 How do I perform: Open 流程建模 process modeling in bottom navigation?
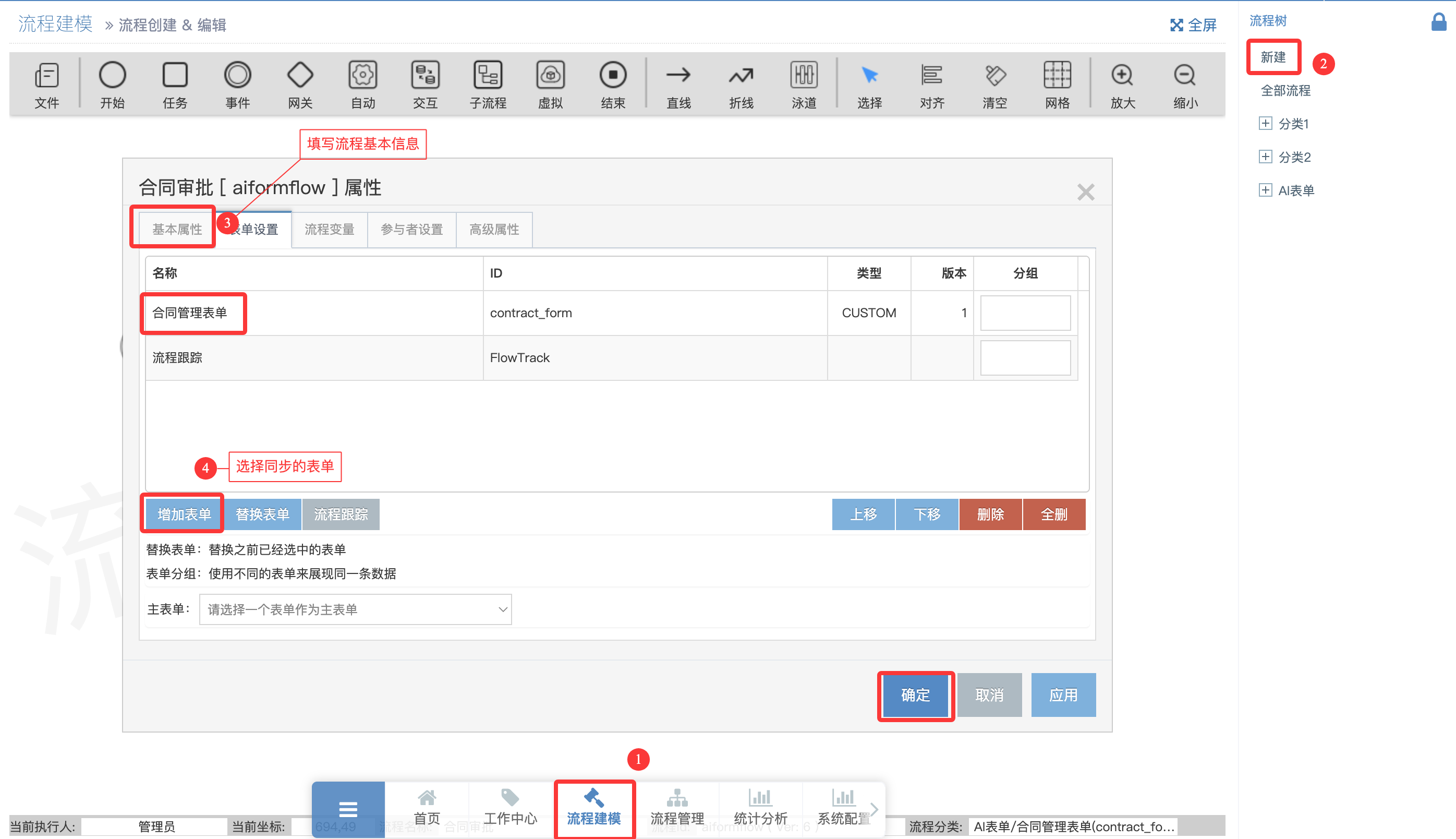tap(594, 807)
